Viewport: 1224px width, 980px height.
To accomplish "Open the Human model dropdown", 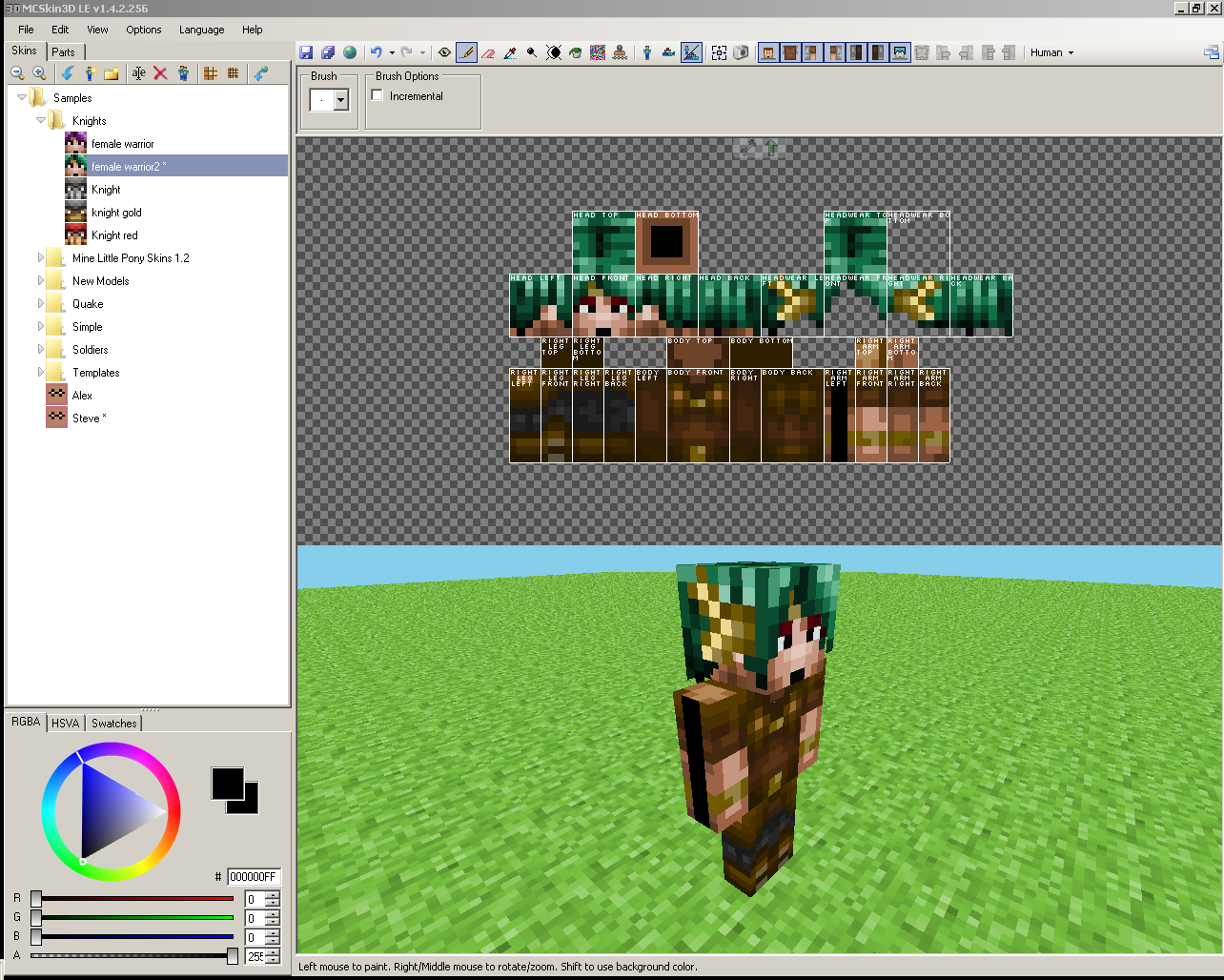I will click(x=1051, y=53).
